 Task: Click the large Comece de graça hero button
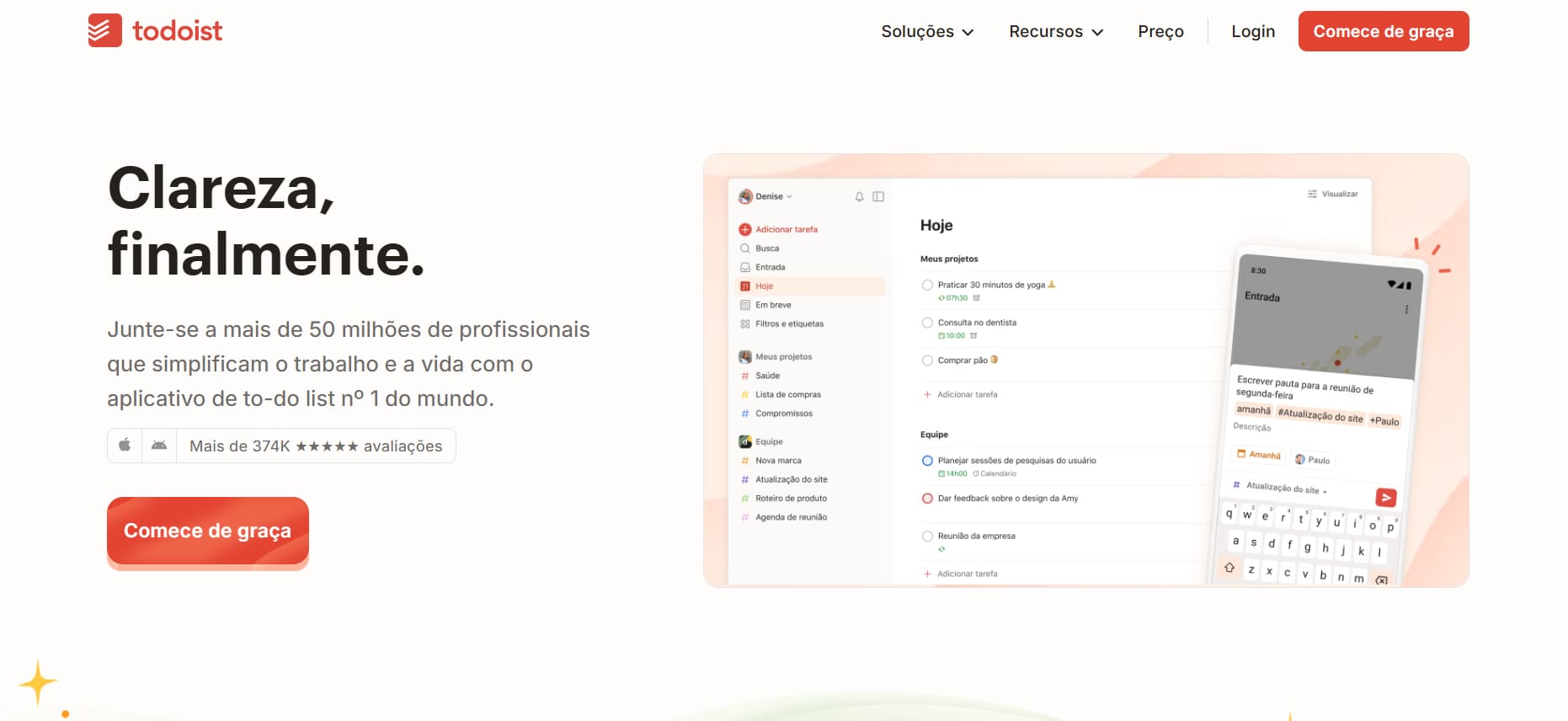tap(208, 531)
